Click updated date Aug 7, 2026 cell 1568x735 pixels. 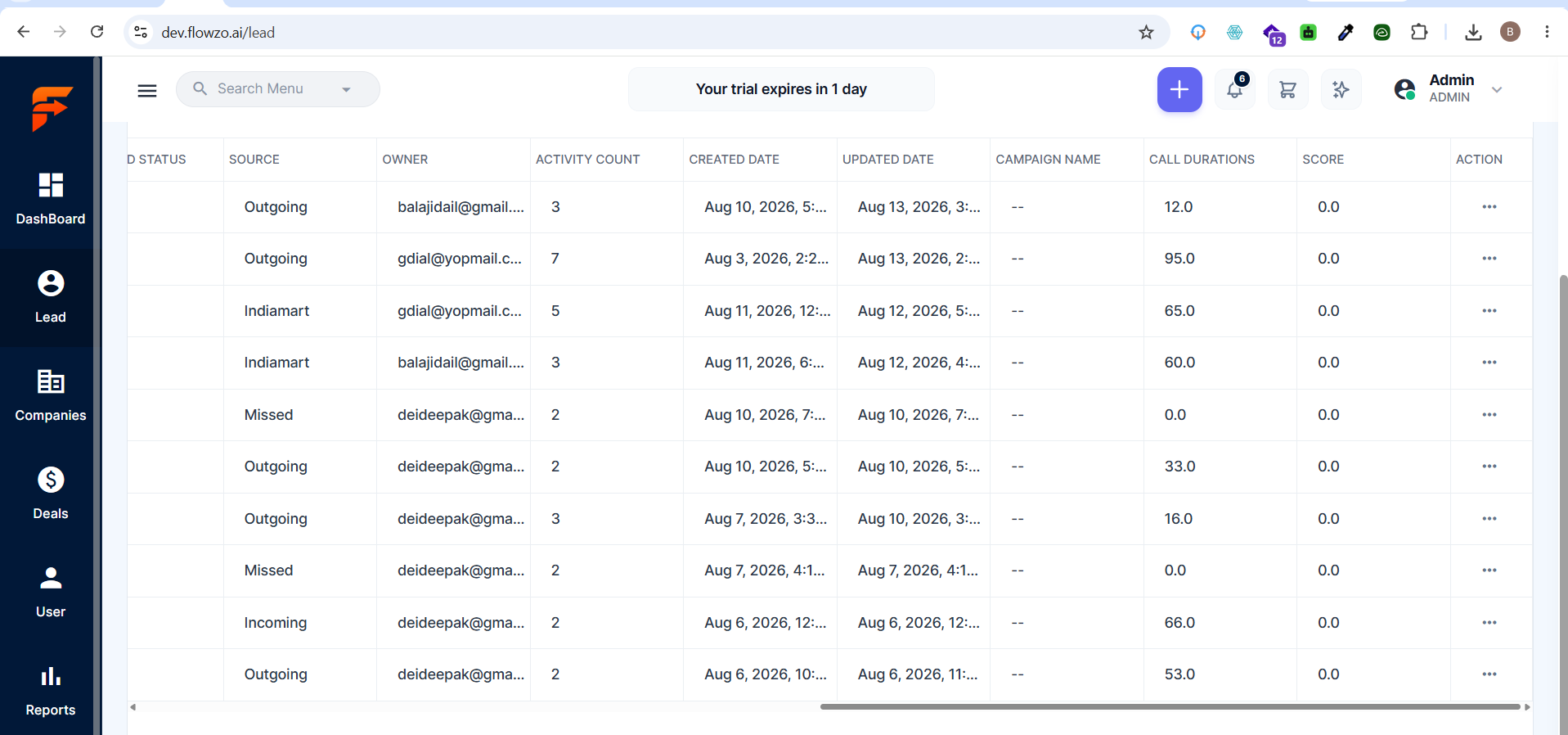click(x=918, y=570)
